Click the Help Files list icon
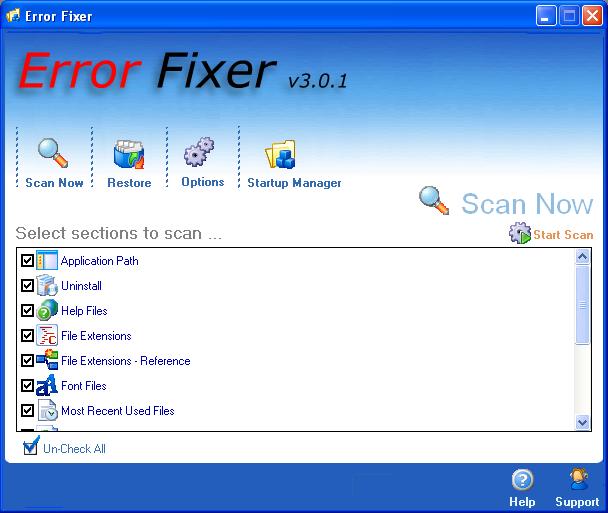This screenshot has width=608, height=513. [47, 310]
